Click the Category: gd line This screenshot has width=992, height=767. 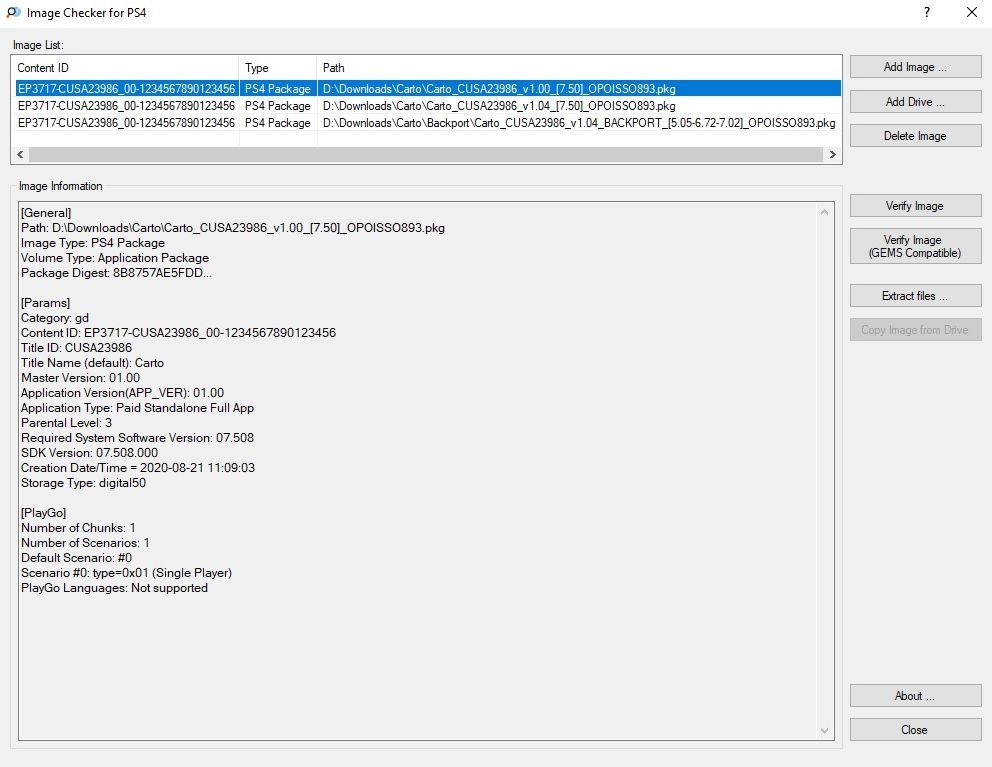point(55,318)
